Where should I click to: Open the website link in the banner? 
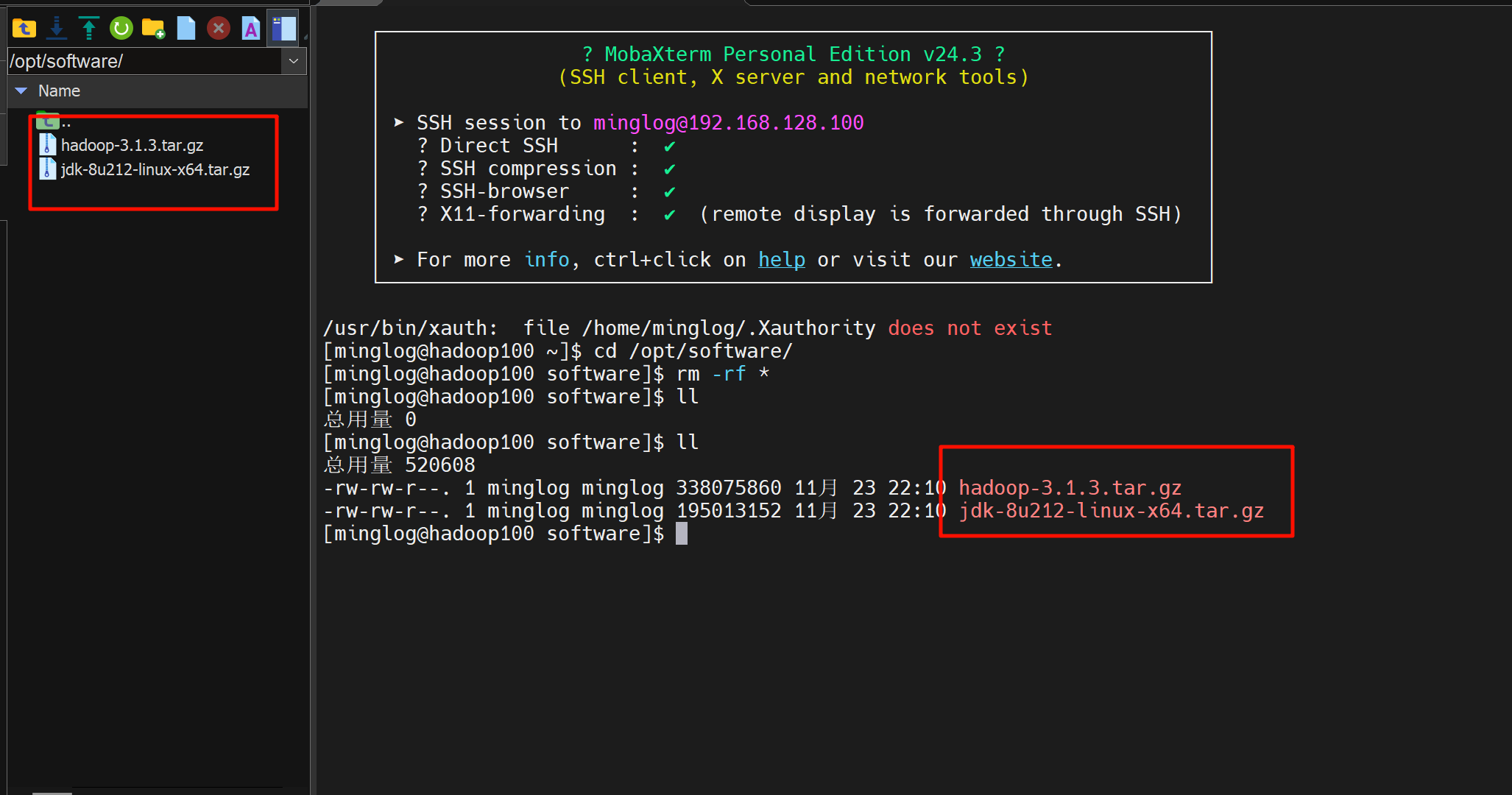click(1011, 260)
